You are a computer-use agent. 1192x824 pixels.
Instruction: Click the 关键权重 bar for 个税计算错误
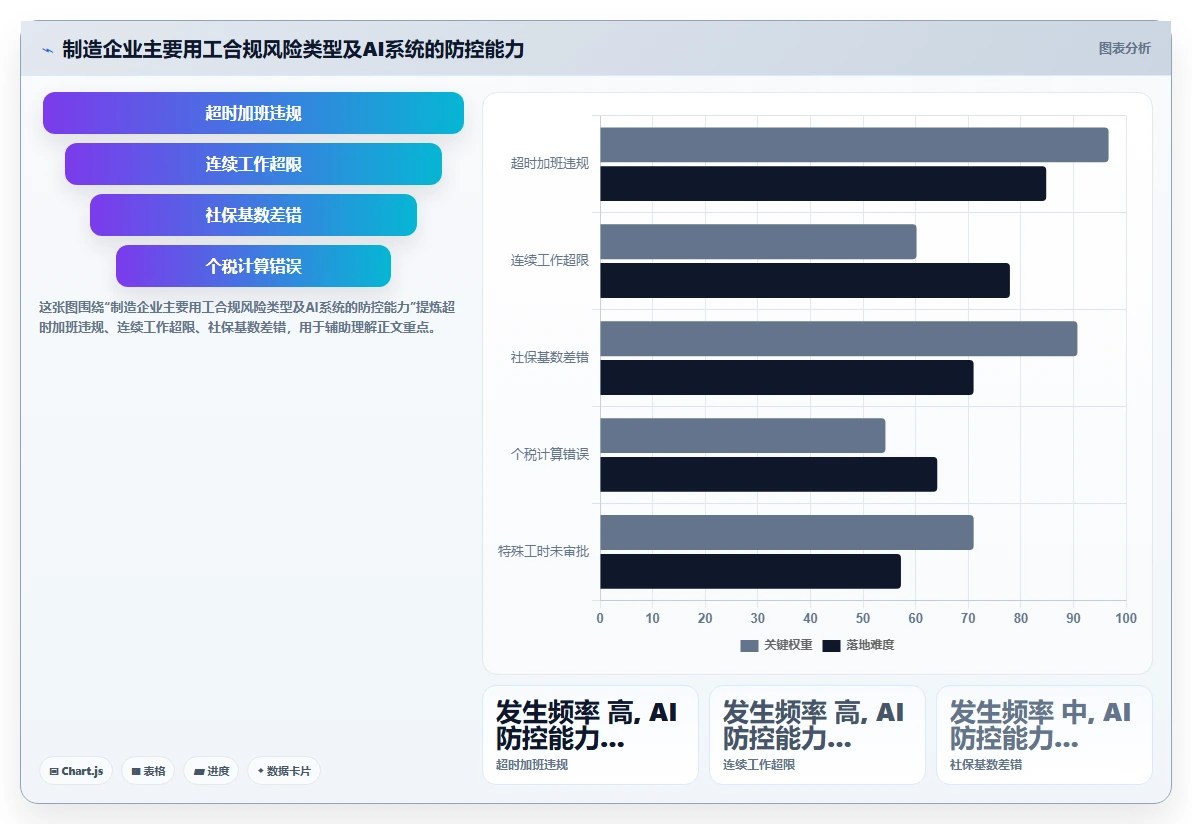pos(743,436)
